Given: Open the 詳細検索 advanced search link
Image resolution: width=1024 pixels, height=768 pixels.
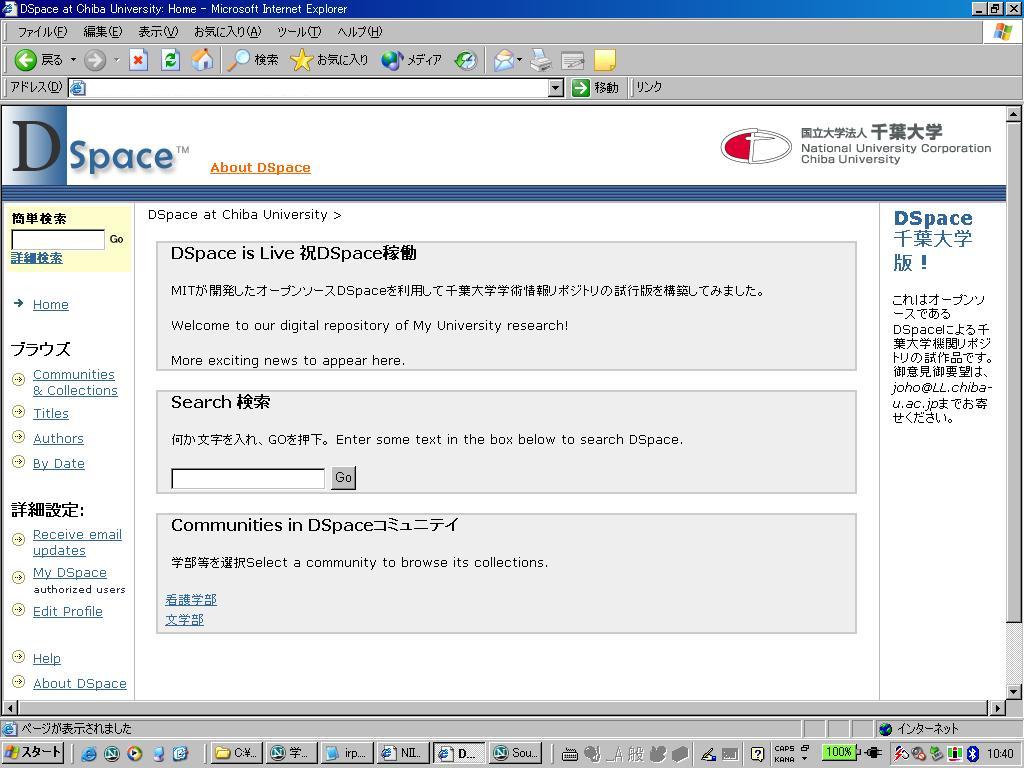Looking at the screenshot, I should 37,258.
